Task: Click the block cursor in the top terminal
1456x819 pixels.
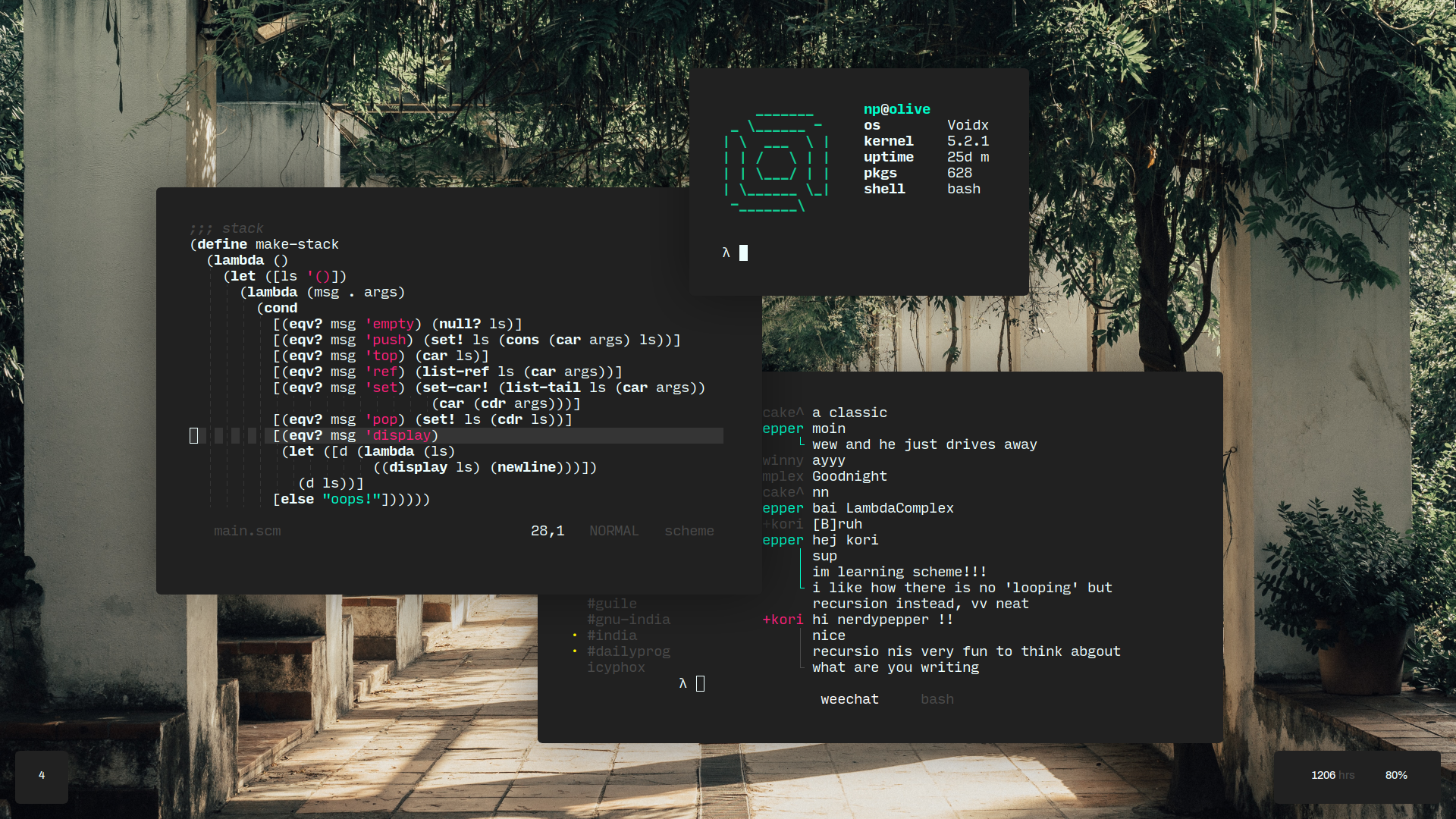Action: (x=743, y=253)
